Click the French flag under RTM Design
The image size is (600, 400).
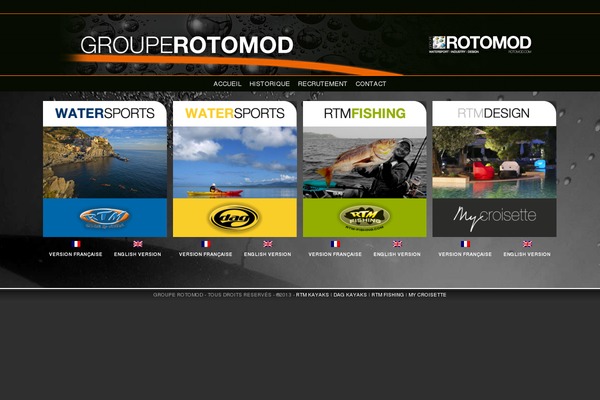[465, 244]
